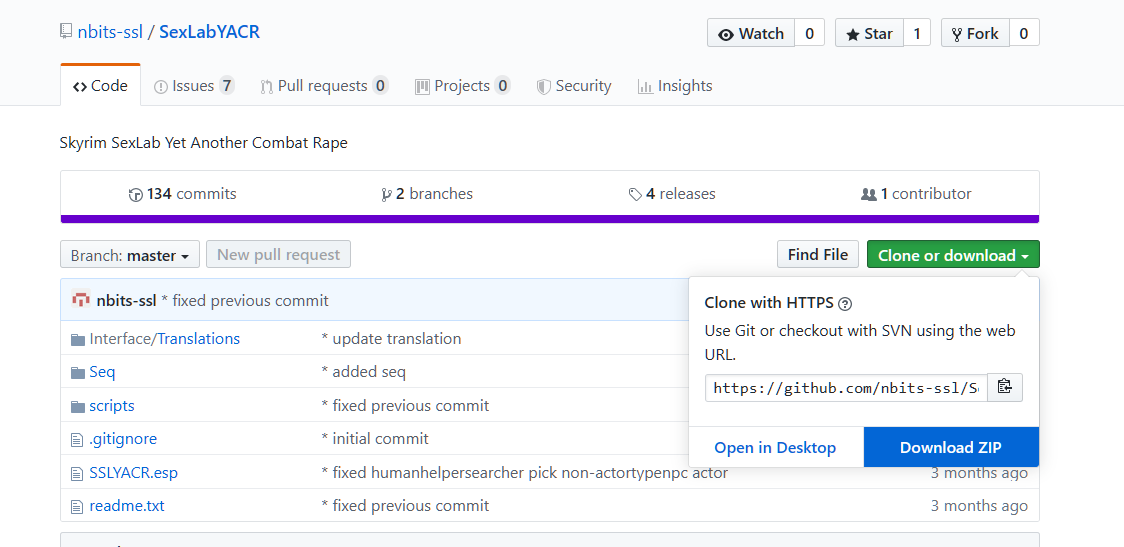The image size is (1124, 547).
Task: Open the SSLYACR.esp file
Action: (133, 473)
